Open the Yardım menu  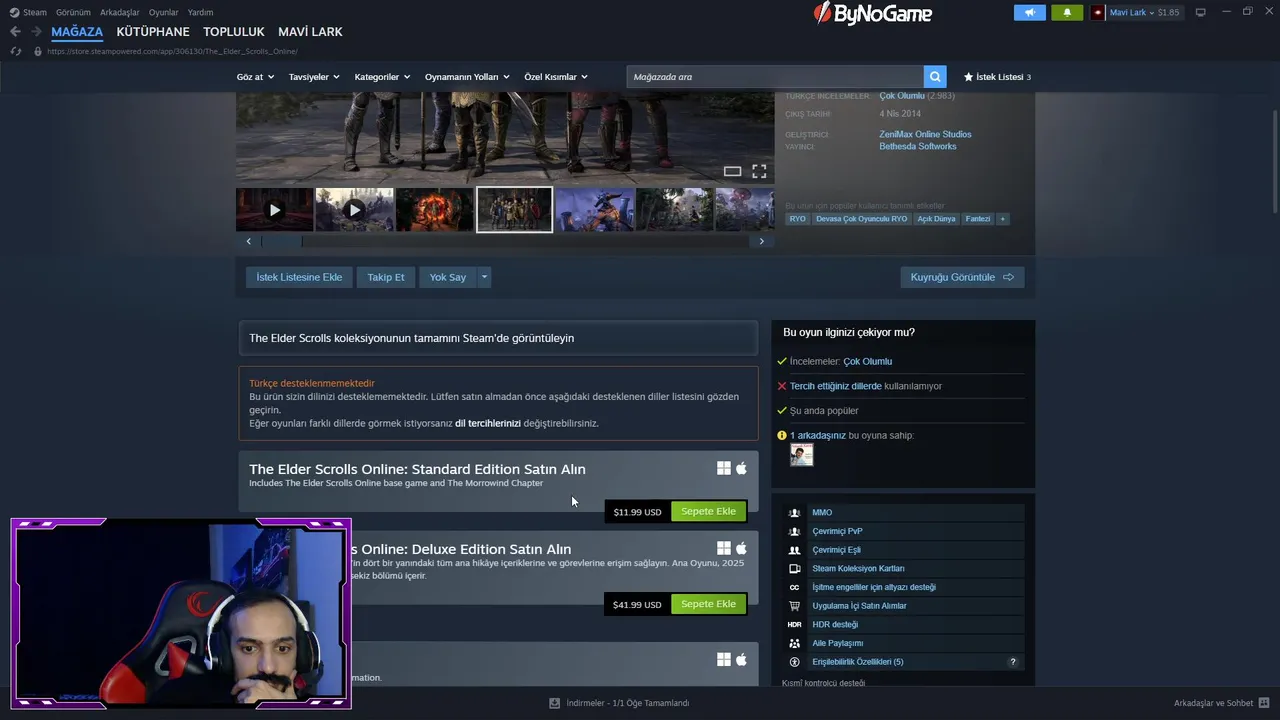200,13
